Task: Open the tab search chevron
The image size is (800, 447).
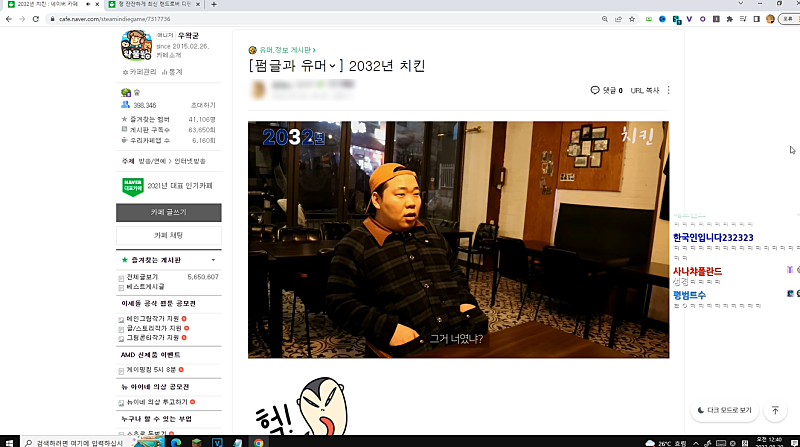Action: point(740,4)
